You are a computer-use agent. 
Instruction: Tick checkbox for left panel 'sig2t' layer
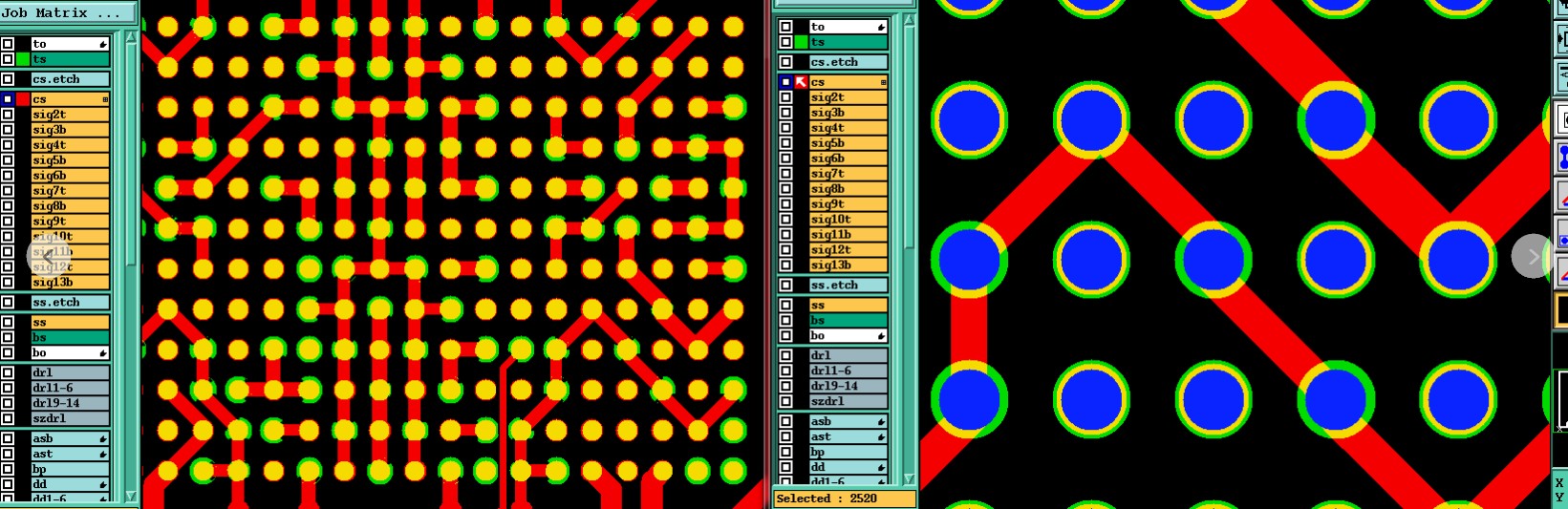click(8, 115)
